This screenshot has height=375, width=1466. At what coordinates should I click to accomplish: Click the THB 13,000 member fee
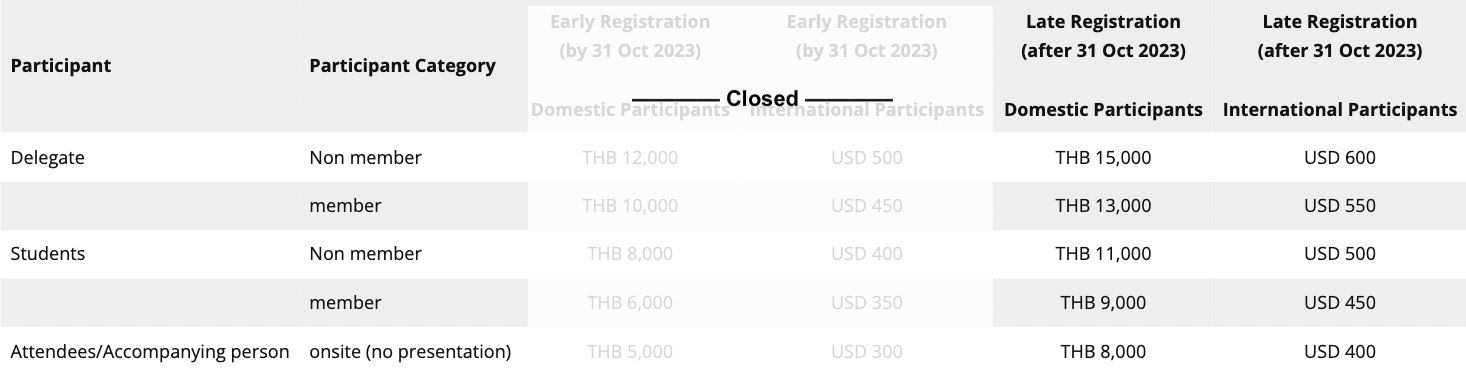tap(1103, 206)
